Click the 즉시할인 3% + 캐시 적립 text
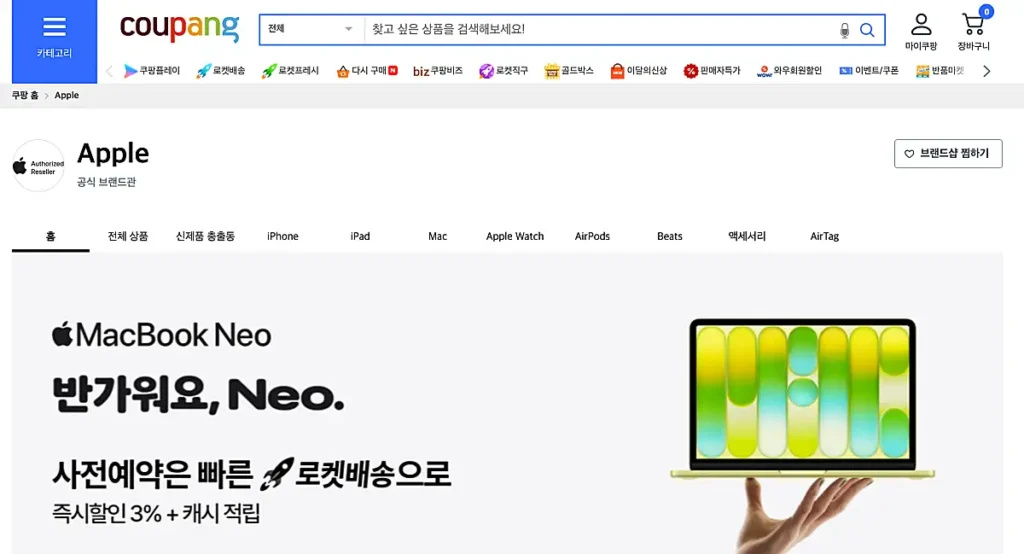This screenshot has width=1024, height=554. [x=156, y=513]
